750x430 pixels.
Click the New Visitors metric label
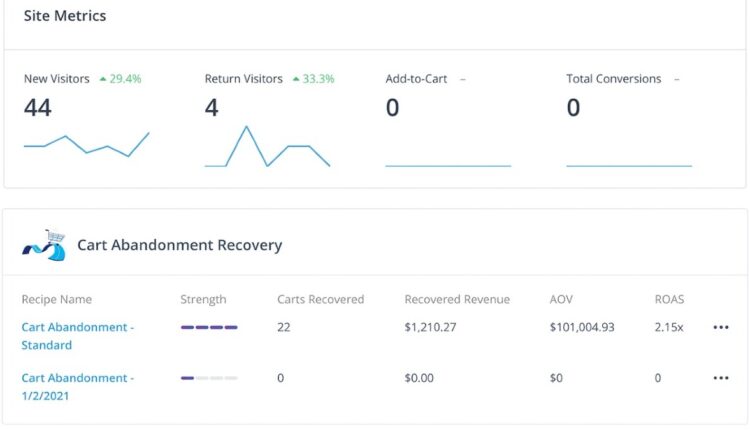coord(56,79)
